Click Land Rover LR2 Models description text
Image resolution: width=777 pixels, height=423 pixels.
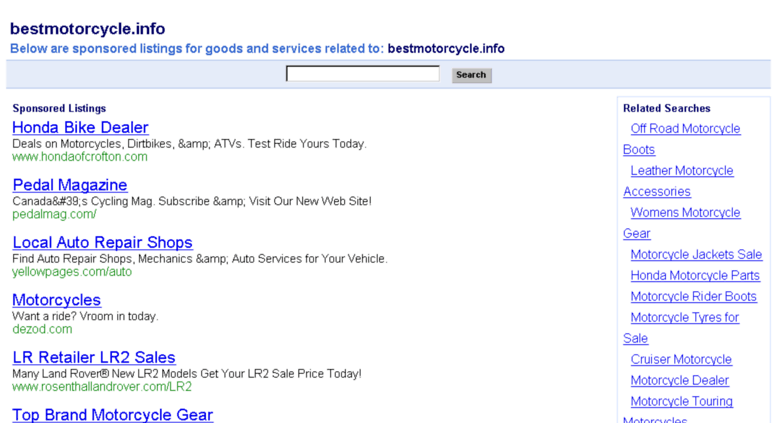187,373
